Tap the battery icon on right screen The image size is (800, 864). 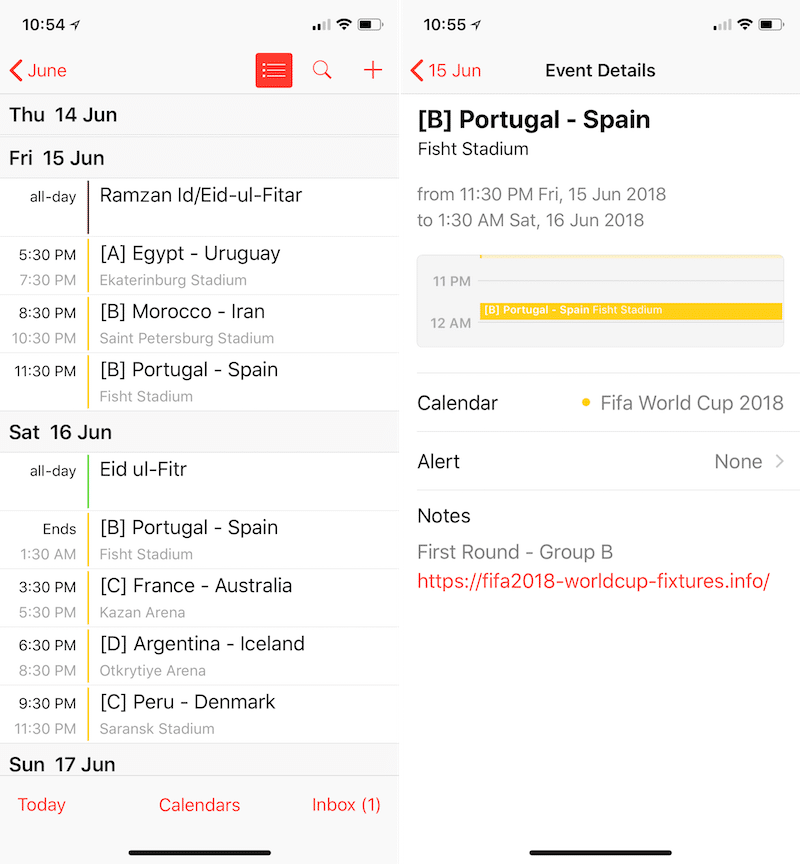(x=770, y=24)
